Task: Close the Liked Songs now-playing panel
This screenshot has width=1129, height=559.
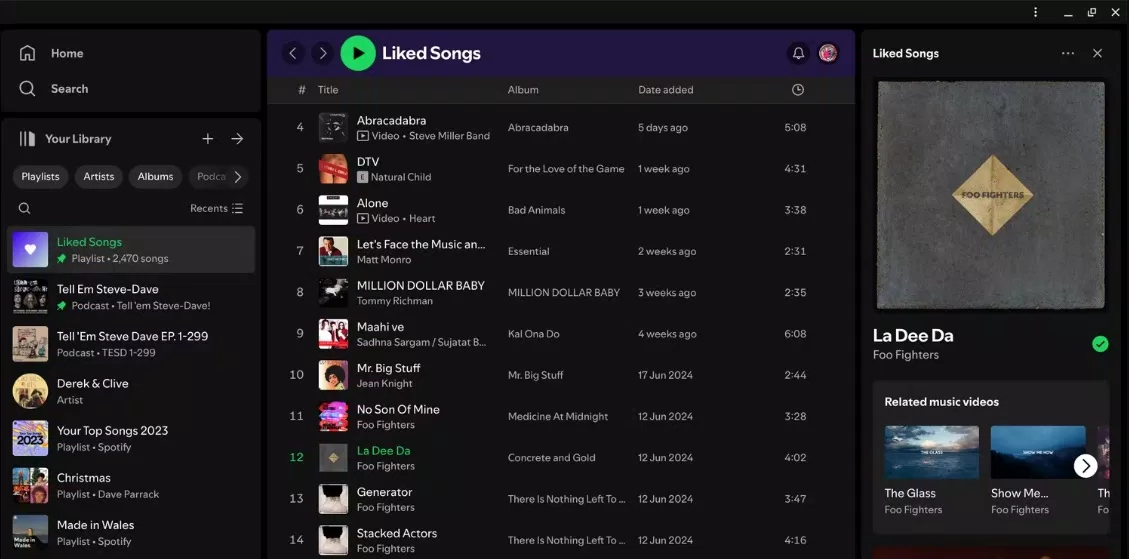Action: coord(1097,53)
